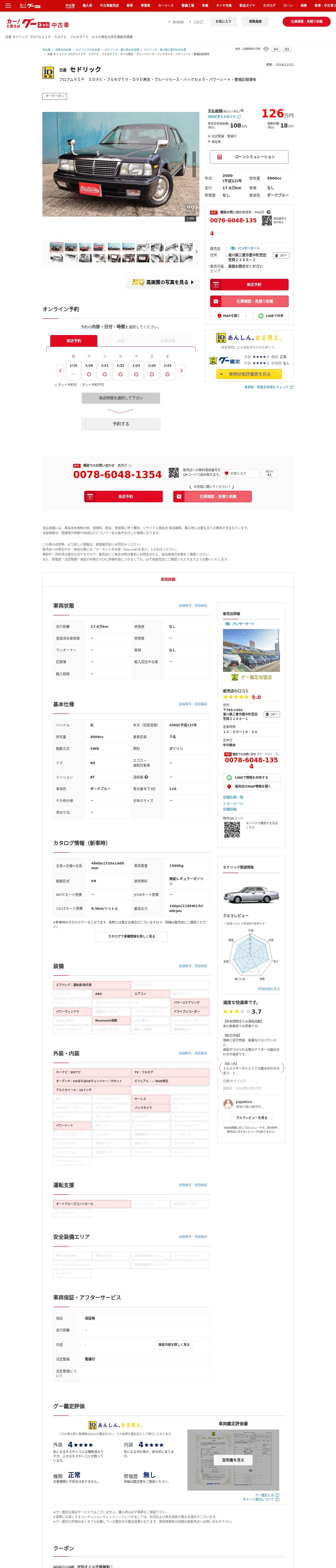Image resolution: width=336 pixels, height=1568 pixels.
Task: Select the 1/25 reservation date circle
Action: (x=168, y=374)
